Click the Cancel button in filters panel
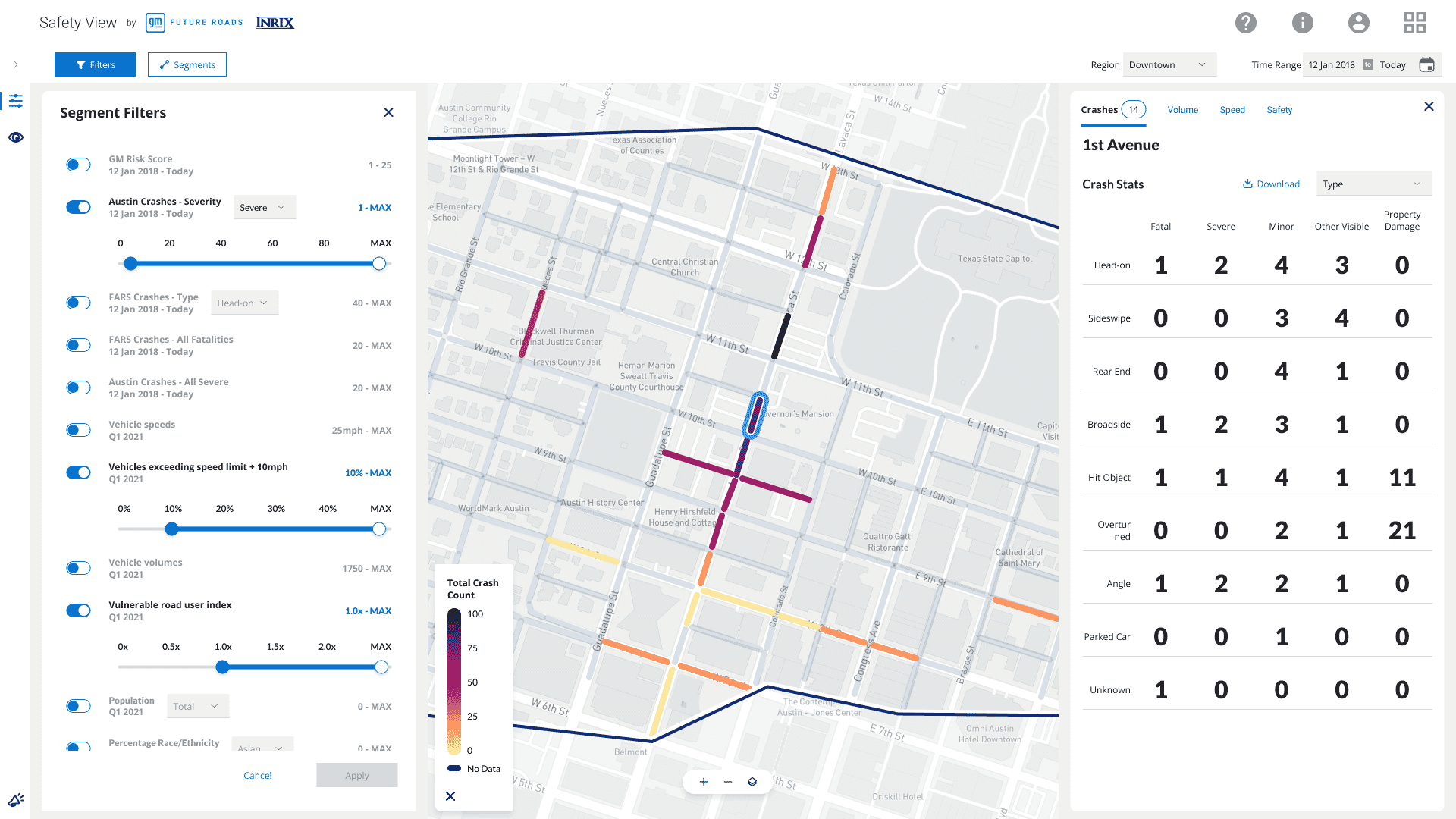 [x=257, y=776]
